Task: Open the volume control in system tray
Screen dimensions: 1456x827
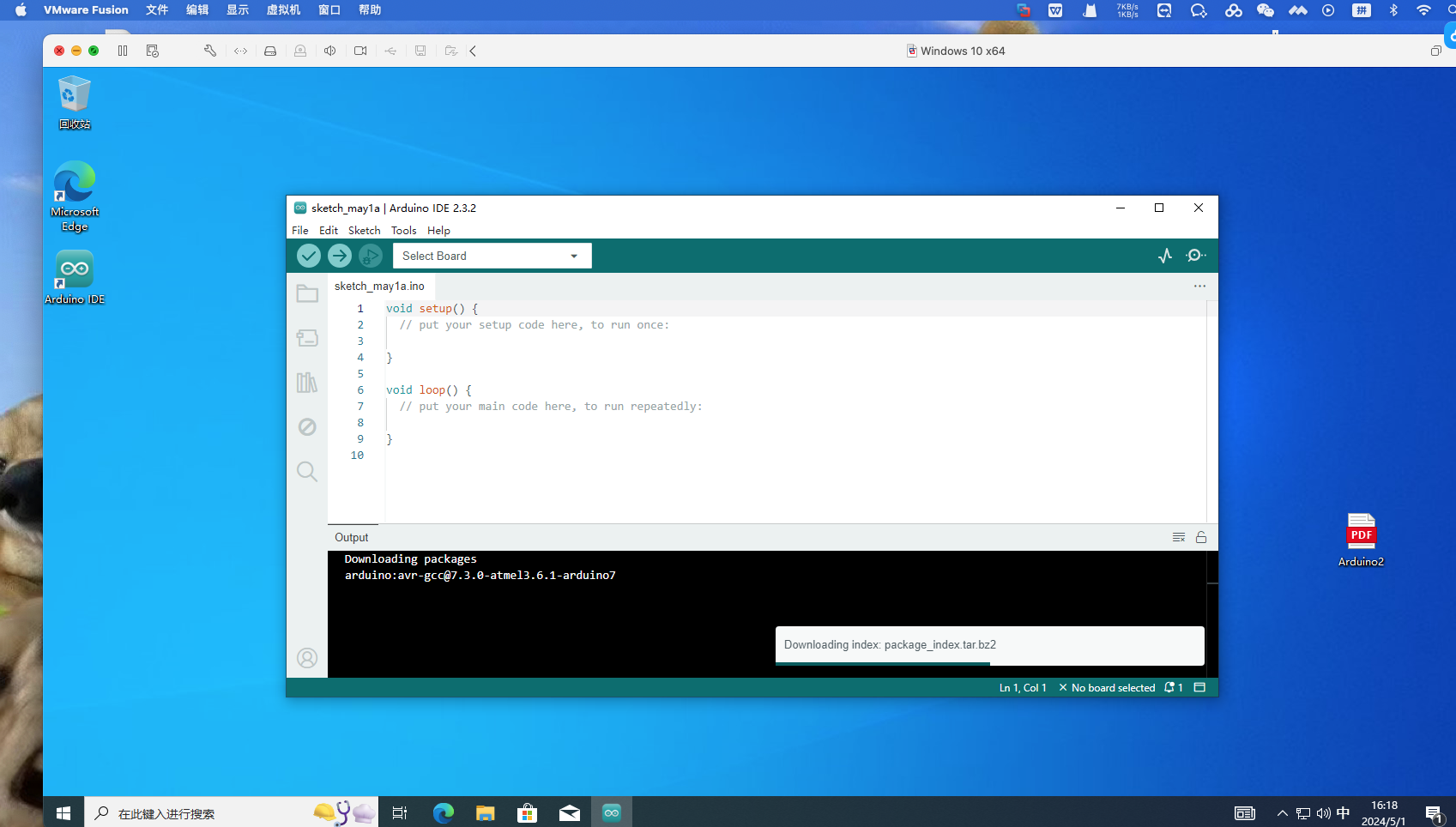Action: point(1323,813)
